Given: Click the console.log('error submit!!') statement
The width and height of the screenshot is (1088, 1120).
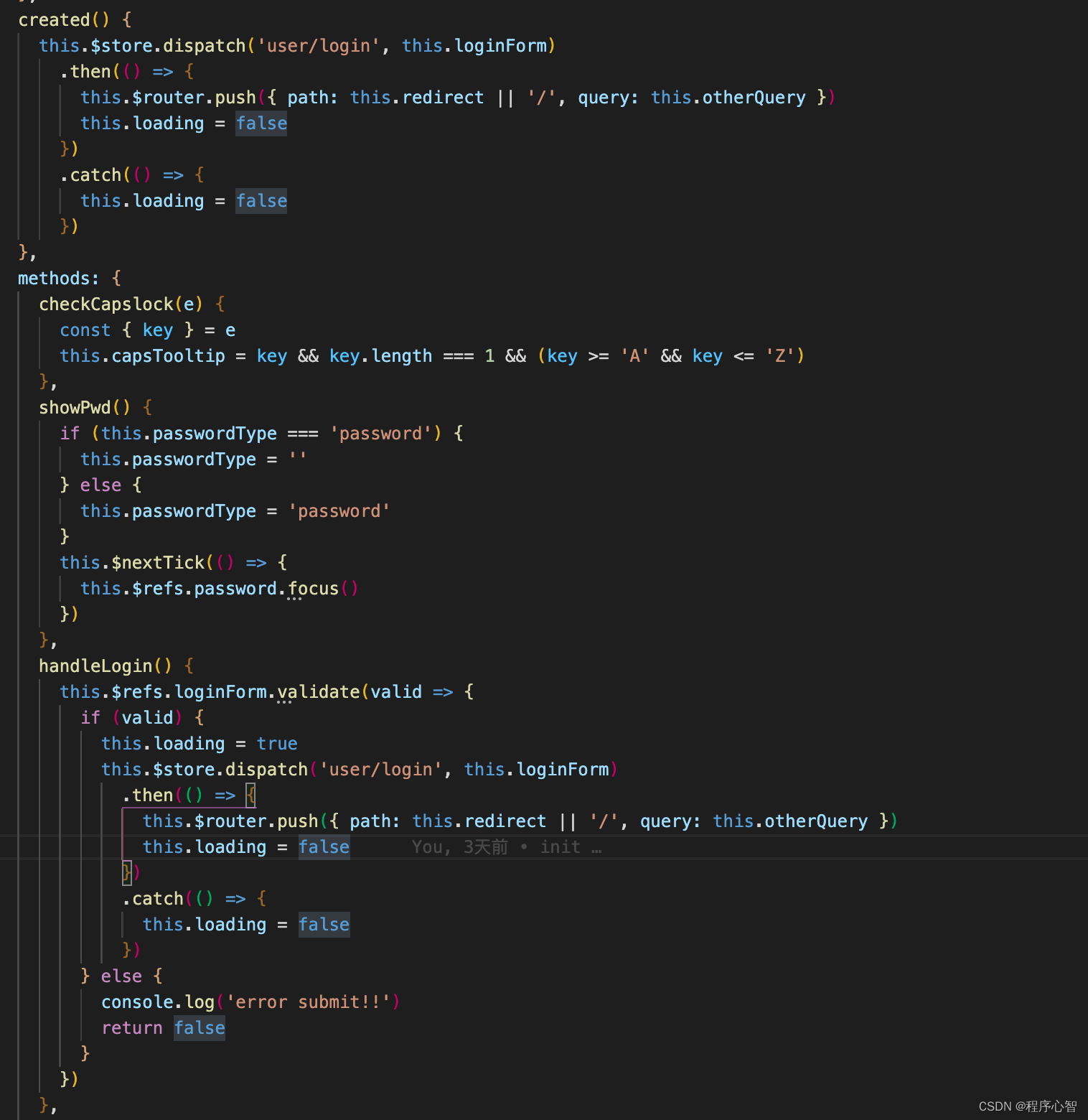Looking at the screenshot, I should [250, 1002].
